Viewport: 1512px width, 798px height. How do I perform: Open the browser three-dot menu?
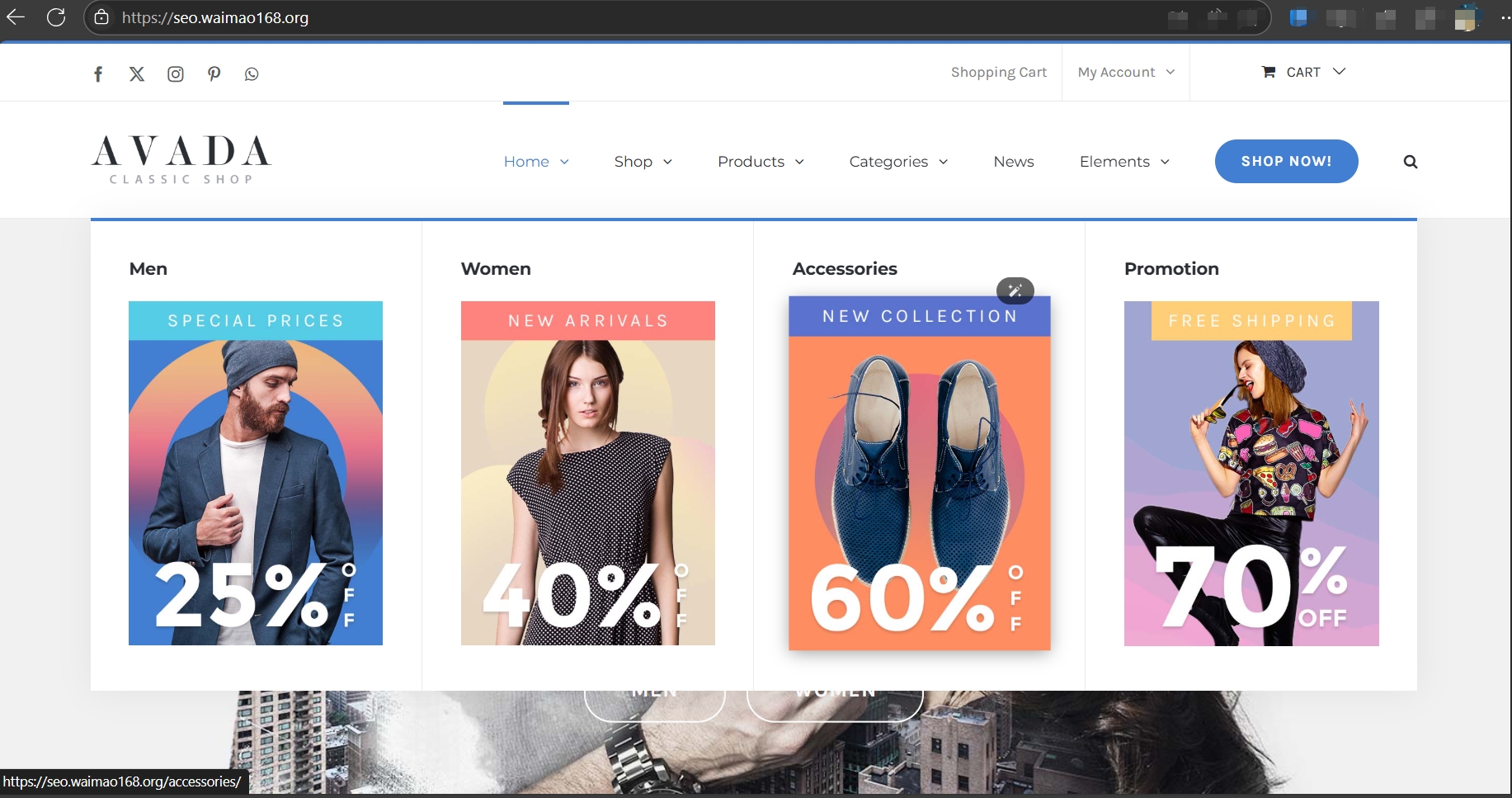1505,17
